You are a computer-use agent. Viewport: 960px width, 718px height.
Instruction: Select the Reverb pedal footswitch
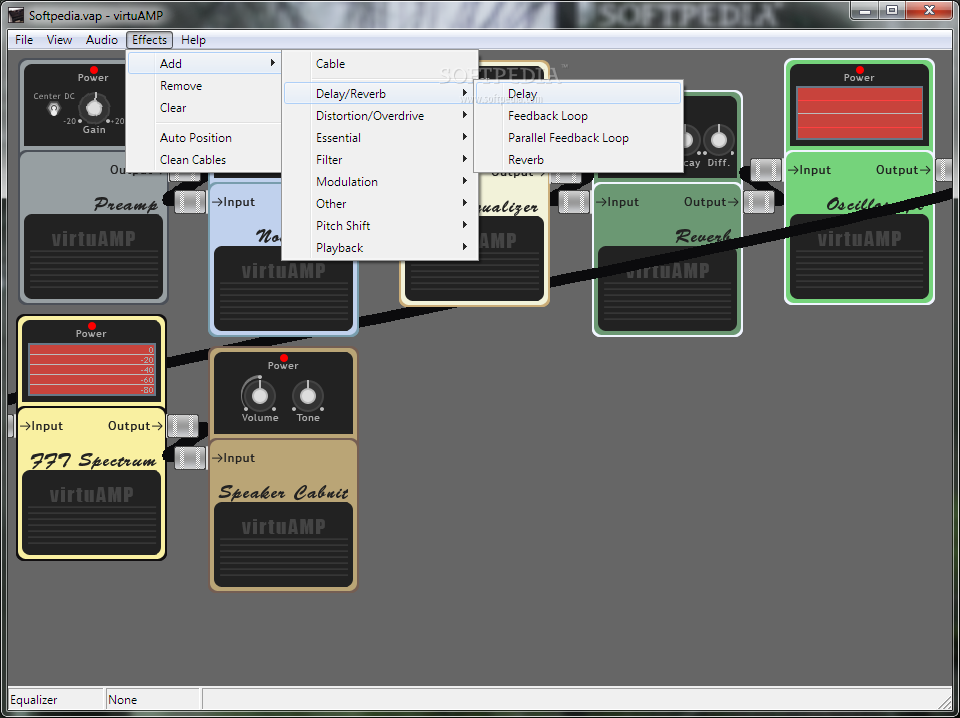tap(667, 288)
